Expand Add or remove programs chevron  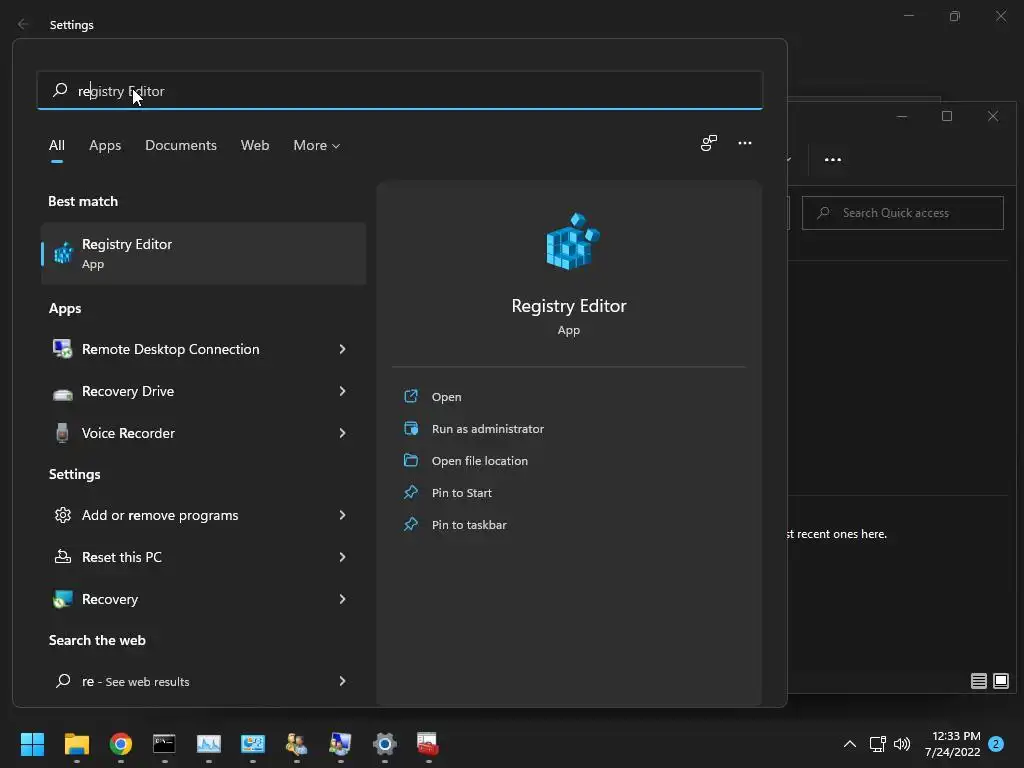tap(342, 515)
